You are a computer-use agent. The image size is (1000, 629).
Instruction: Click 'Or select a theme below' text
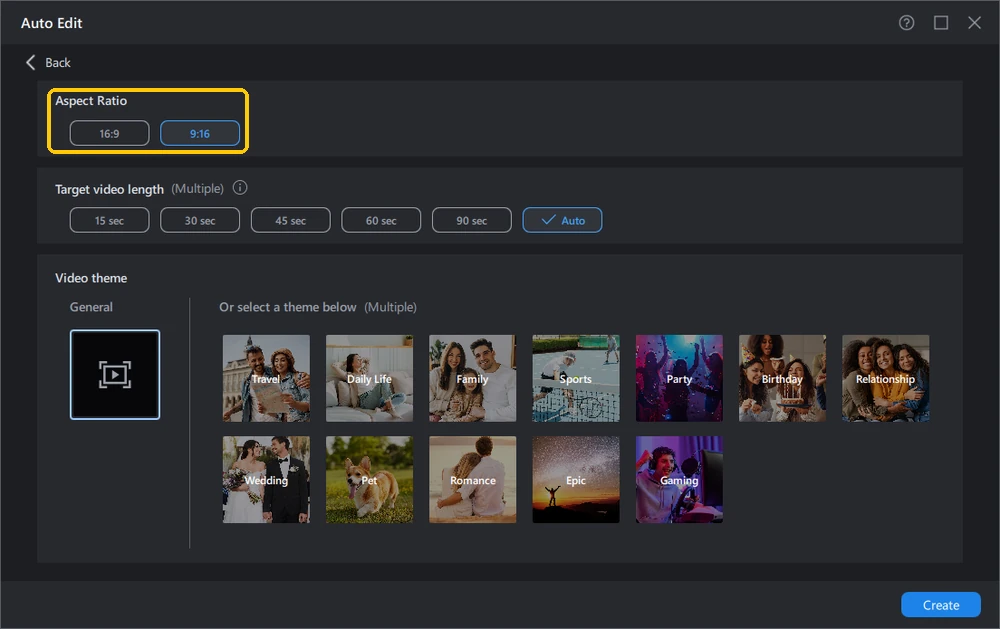[x=288, y=307]
